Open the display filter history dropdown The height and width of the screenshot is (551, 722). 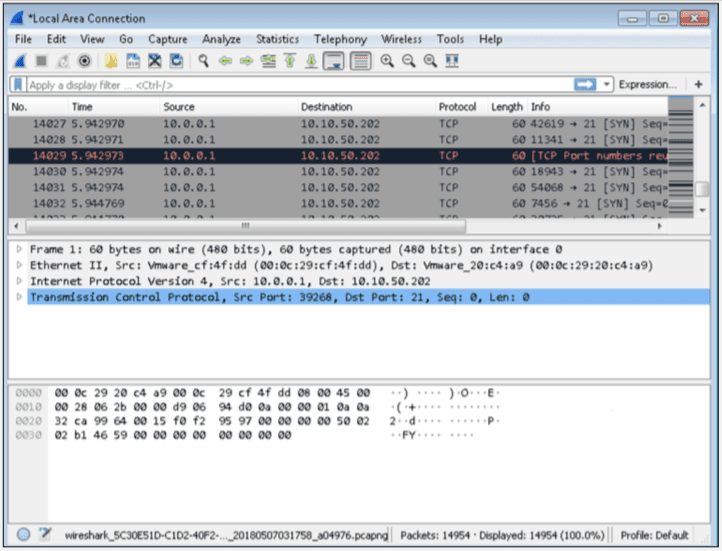(607, 85)
